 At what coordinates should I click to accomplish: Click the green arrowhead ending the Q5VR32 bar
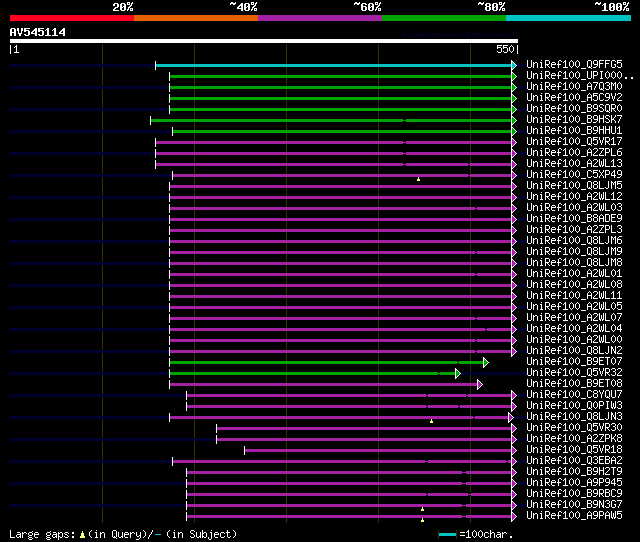pos(458,373)
